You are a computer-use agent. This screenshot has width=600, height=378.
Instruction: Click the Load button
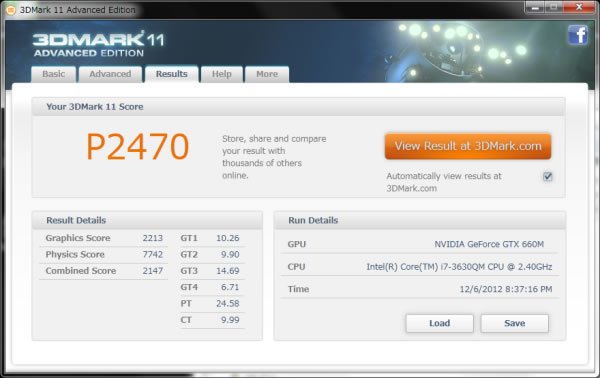440,323
